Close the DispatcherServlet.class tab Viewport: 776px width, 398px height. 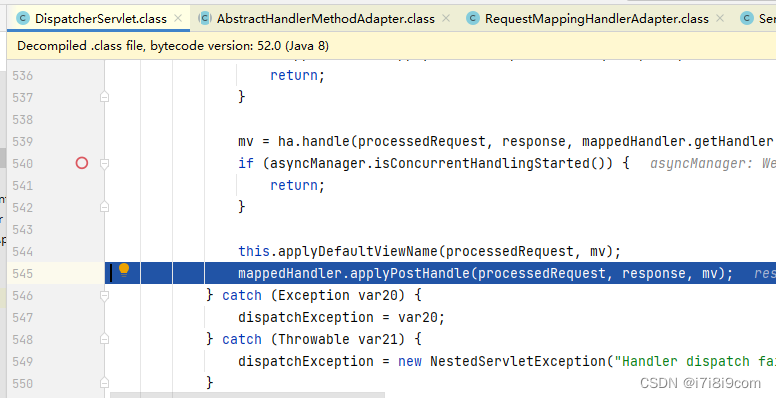pos(178,18)
